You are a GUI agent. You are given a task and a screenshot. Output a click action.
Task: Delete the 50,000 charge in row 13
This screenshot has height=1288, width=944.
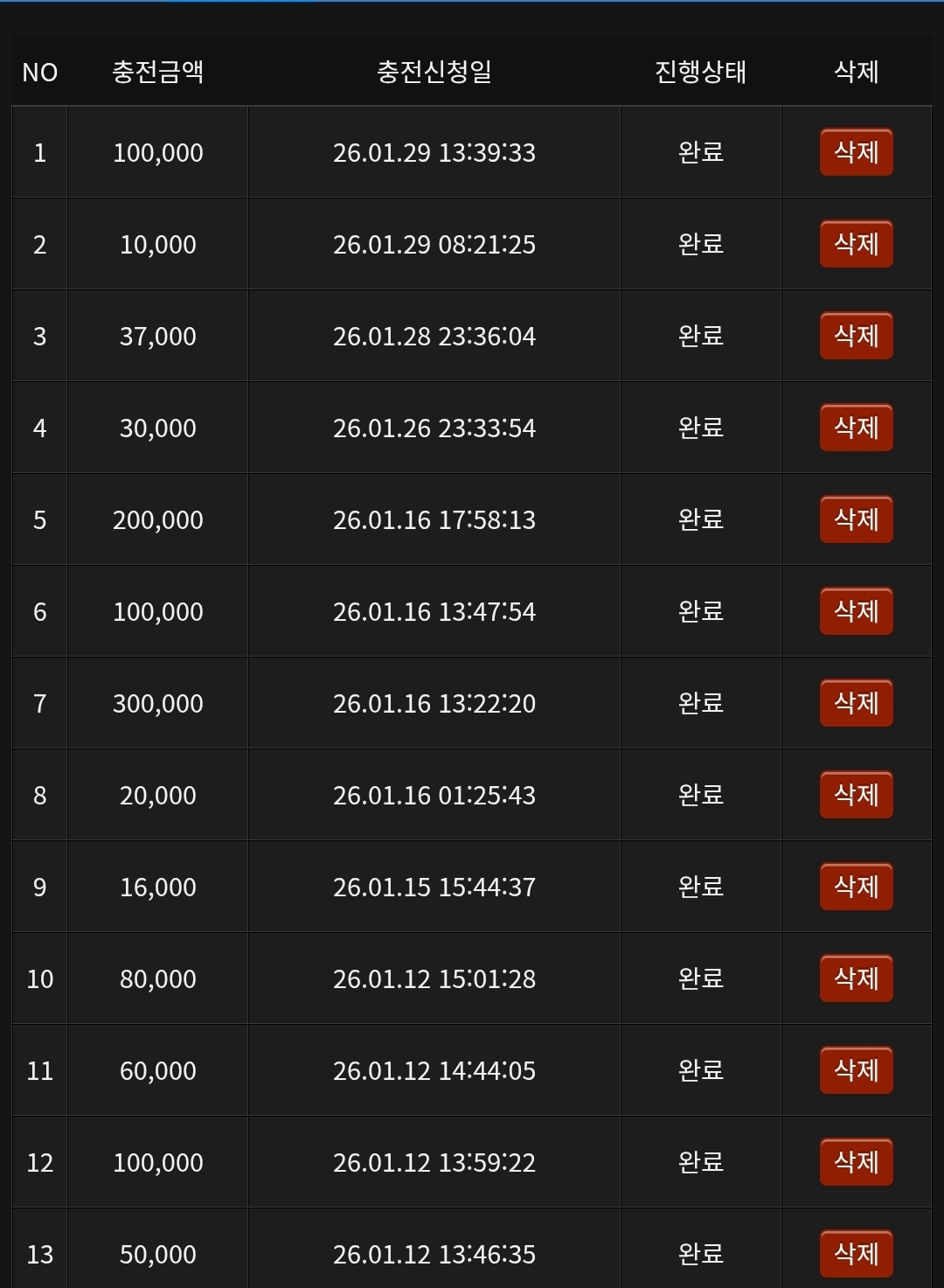click(x=856, y=1254)
